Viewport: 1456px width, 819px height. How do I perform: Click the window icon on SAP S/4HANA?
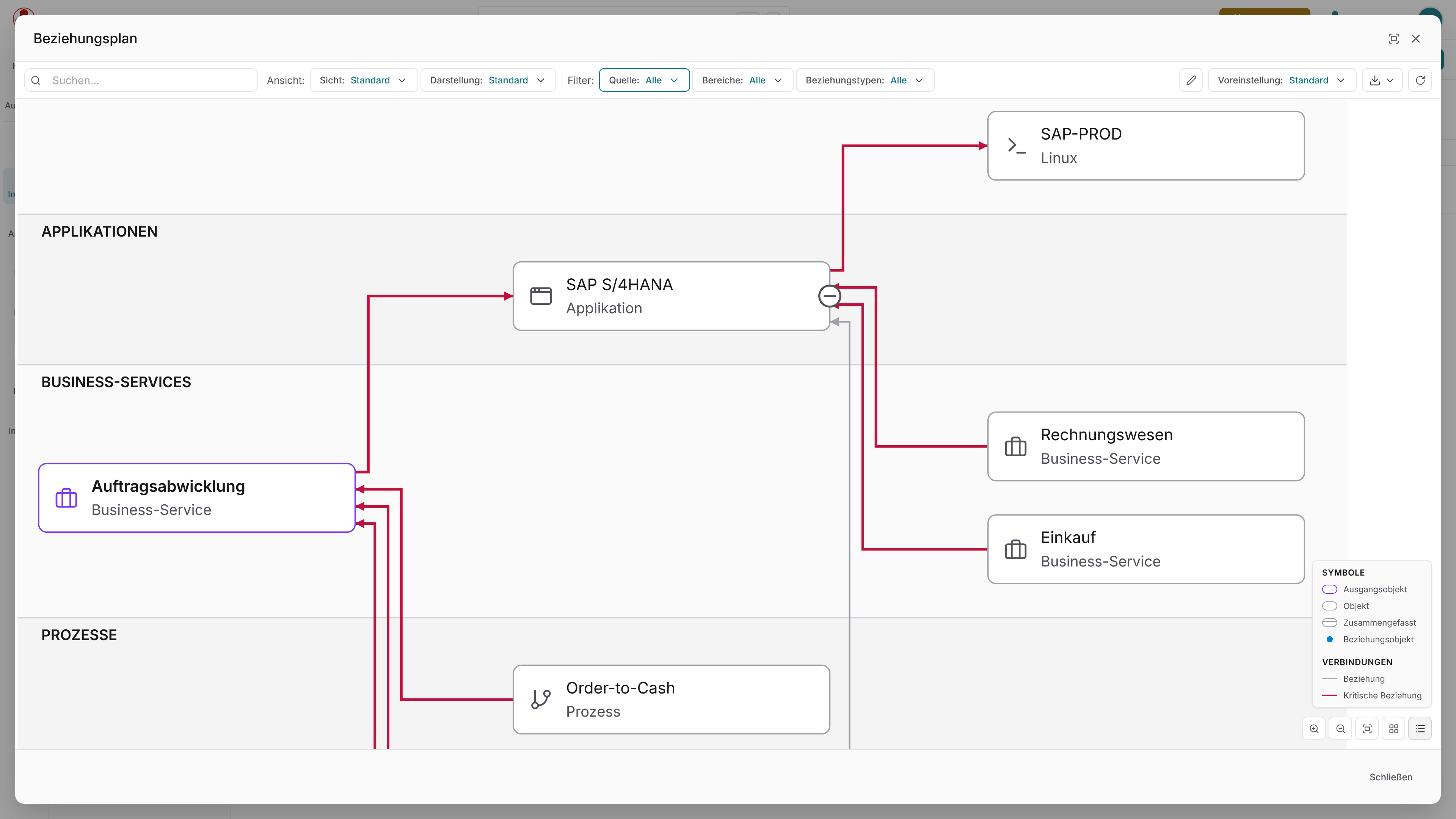click(541, 296)
